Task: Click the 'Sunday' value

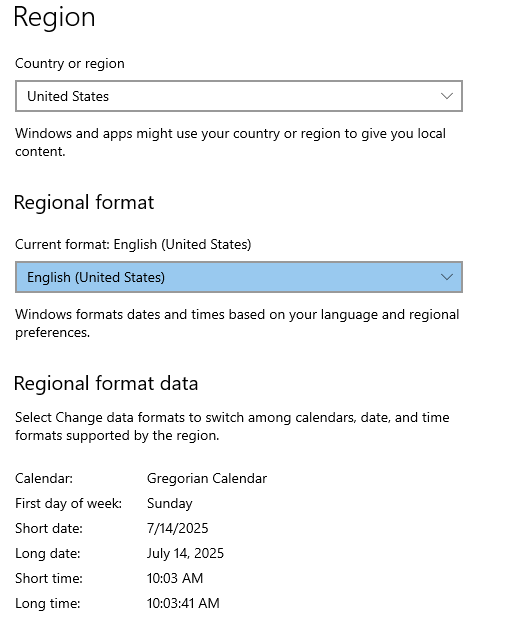Action: click(x=170, y=504)
